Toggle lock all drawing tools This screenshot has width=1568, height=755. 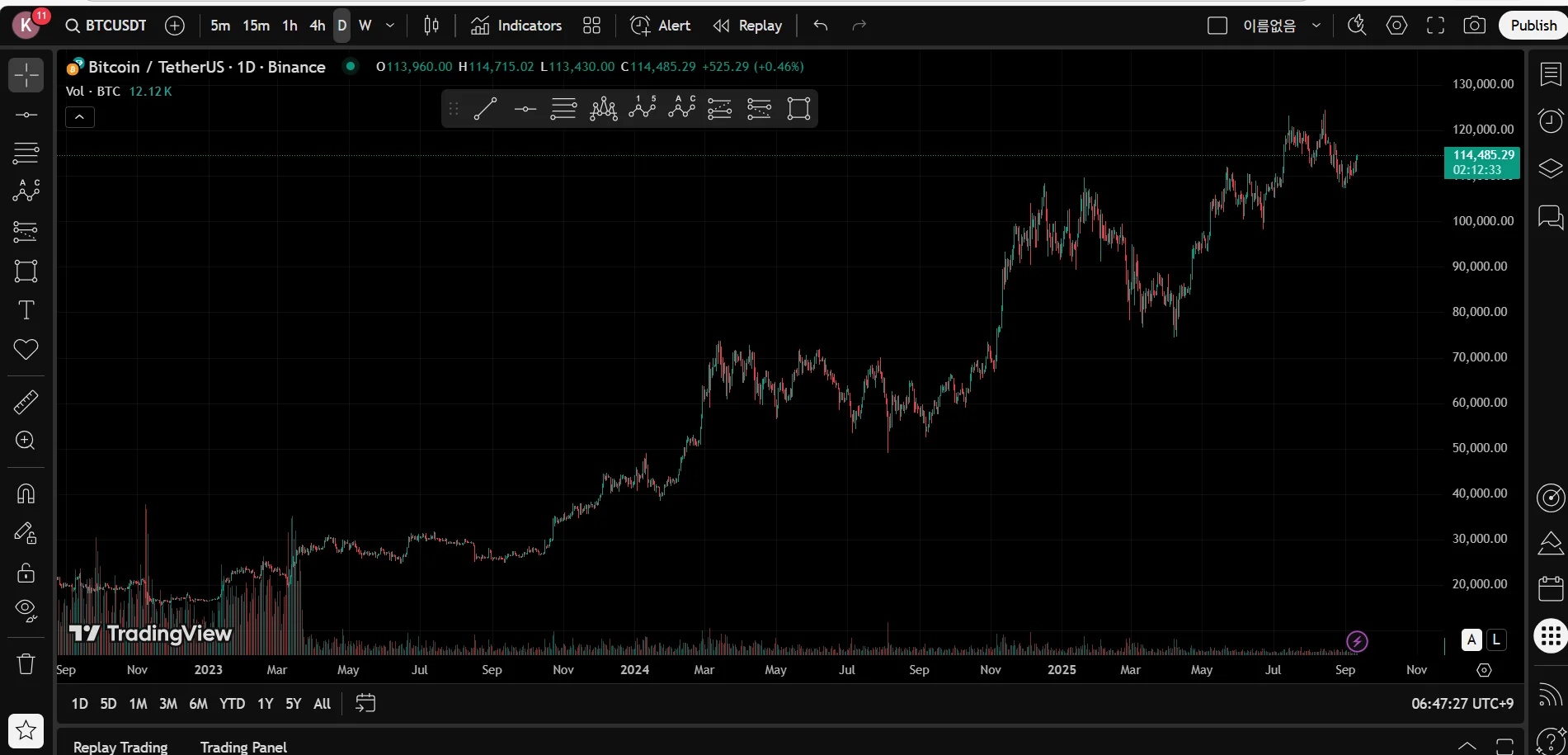pos(26,572)
